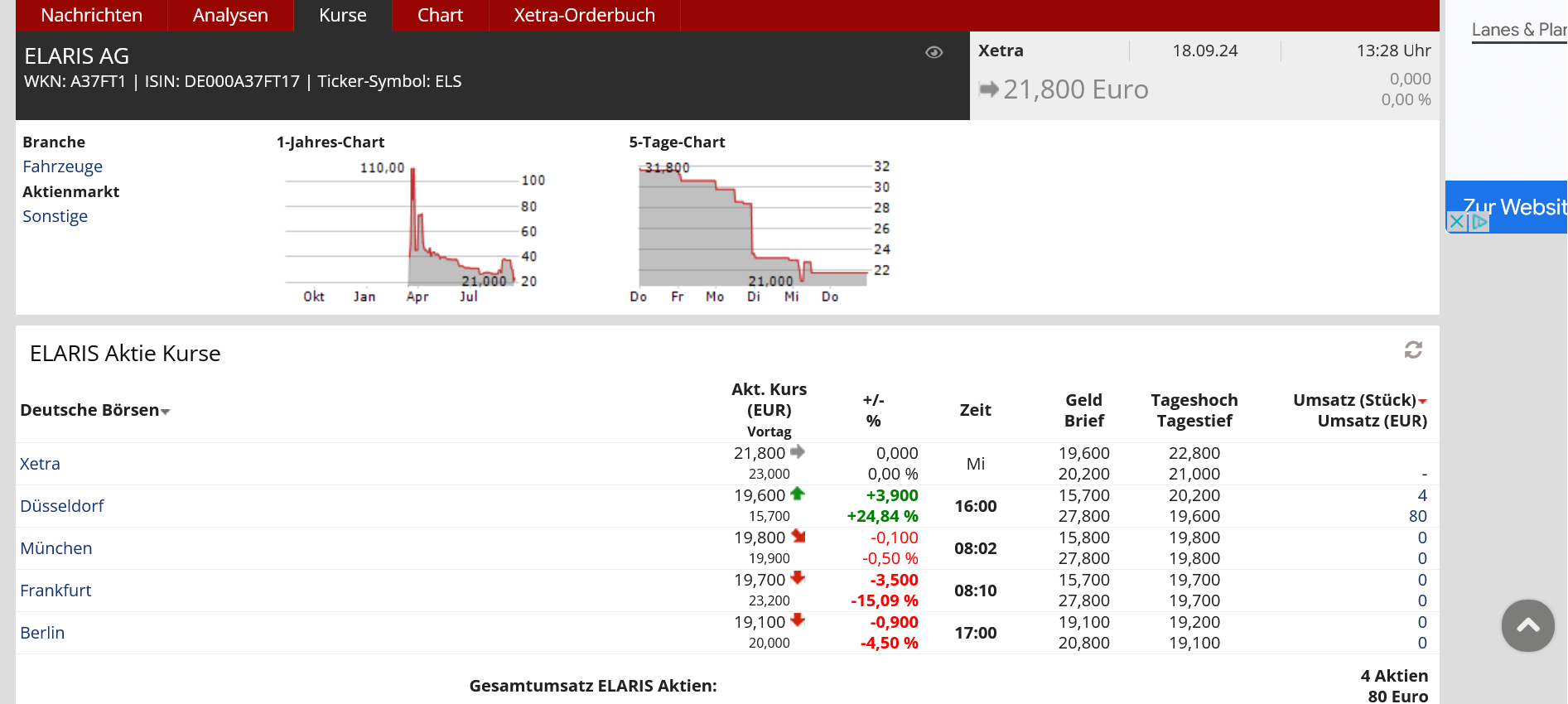The image size is (1568, 704).
Task: Click the red diagonal arrow in München row
Action: click(x=798, y=536)
